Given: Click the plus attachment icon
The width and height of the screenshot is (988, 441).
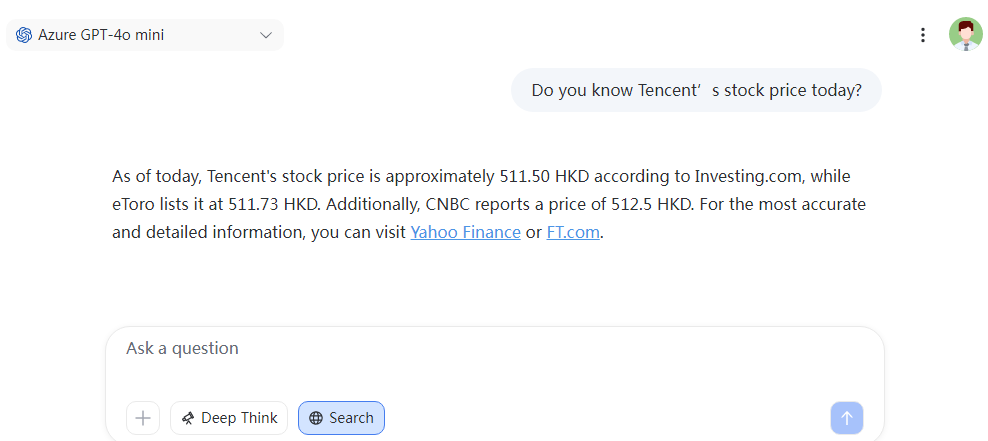Looking at the screenshot, I should [143, 418].
